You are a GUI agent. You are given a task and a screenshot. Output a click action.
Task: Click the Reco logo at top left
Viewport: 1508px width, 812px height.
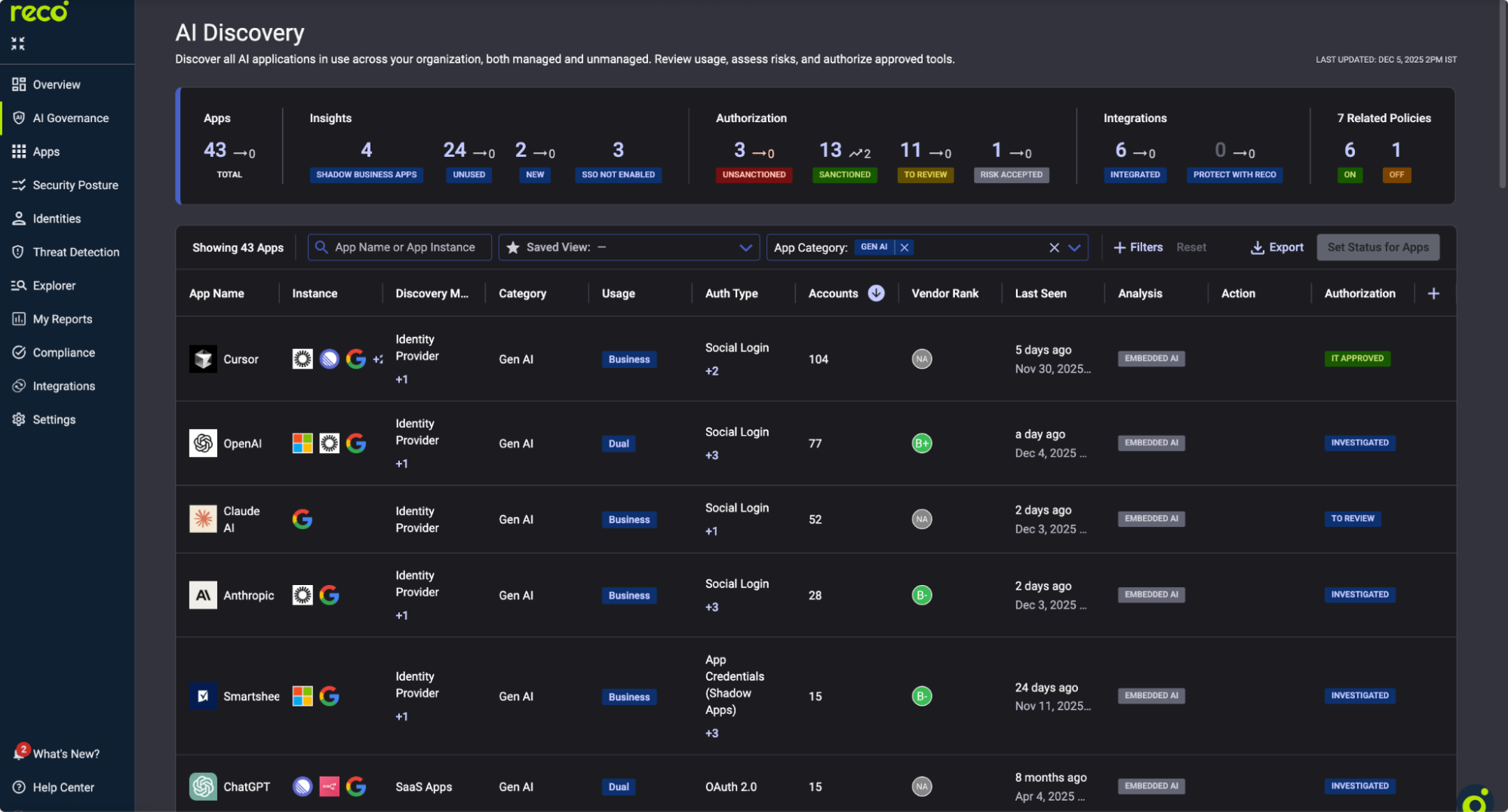coord(38,12)
